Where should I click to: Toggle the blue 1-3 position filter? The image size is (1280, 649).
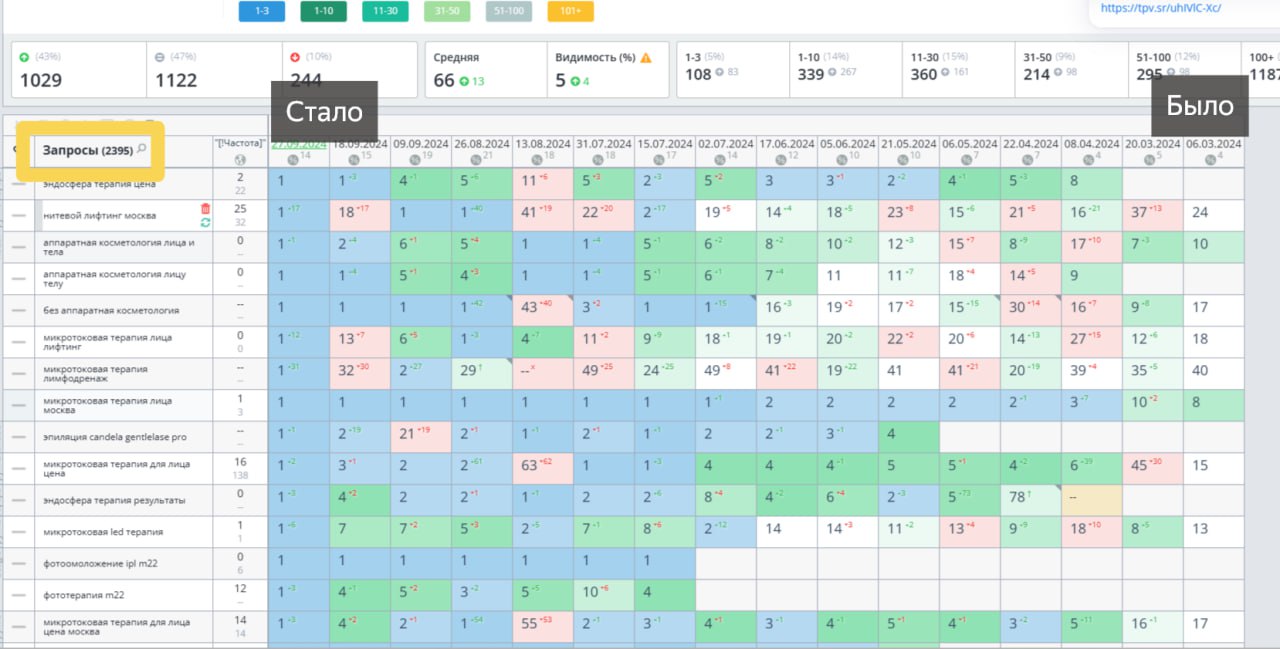[x=262, y=11]
